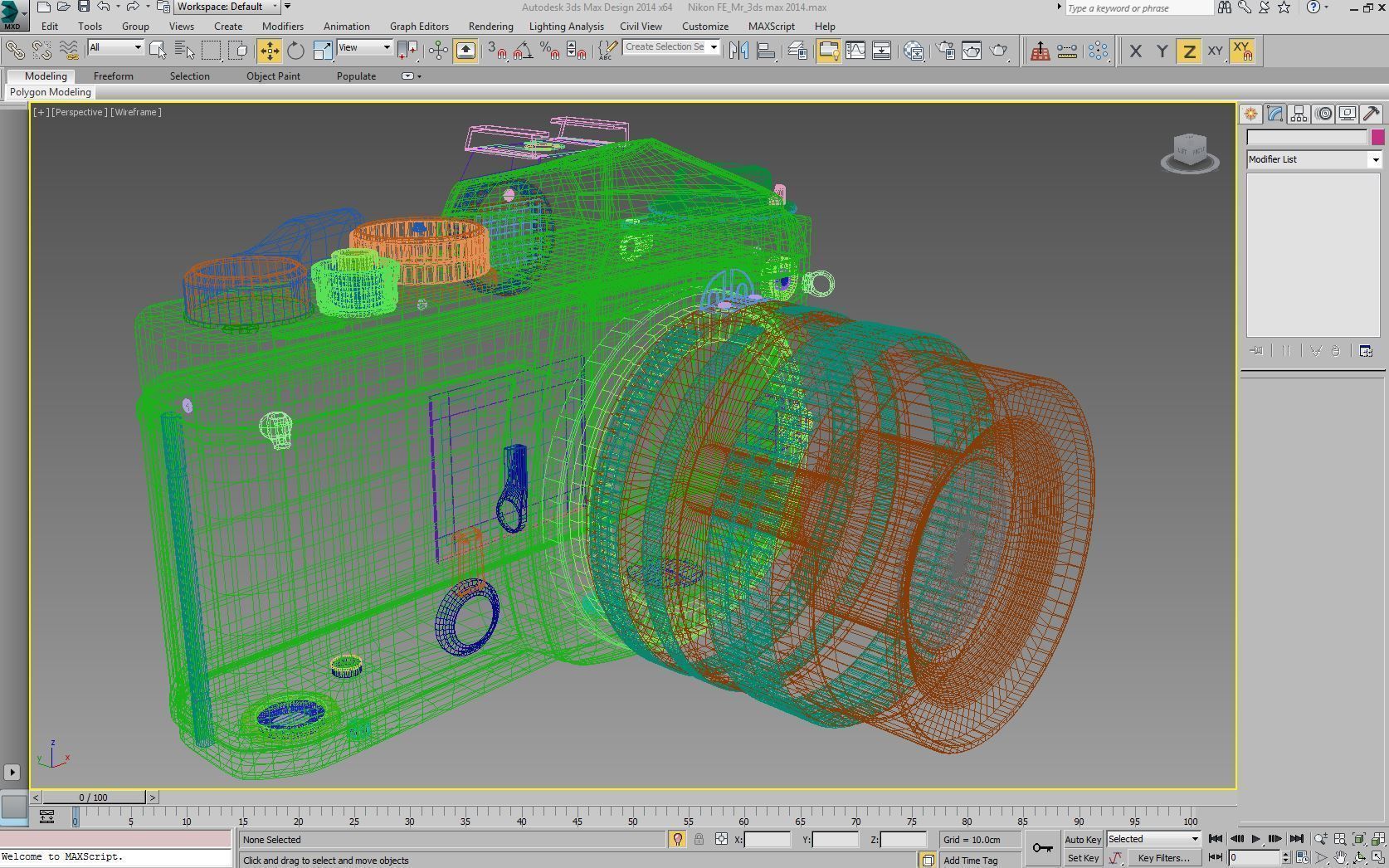Screen dimensions: 1389x868
Task: Open the Curve Editor
Action: coord(855,51)
